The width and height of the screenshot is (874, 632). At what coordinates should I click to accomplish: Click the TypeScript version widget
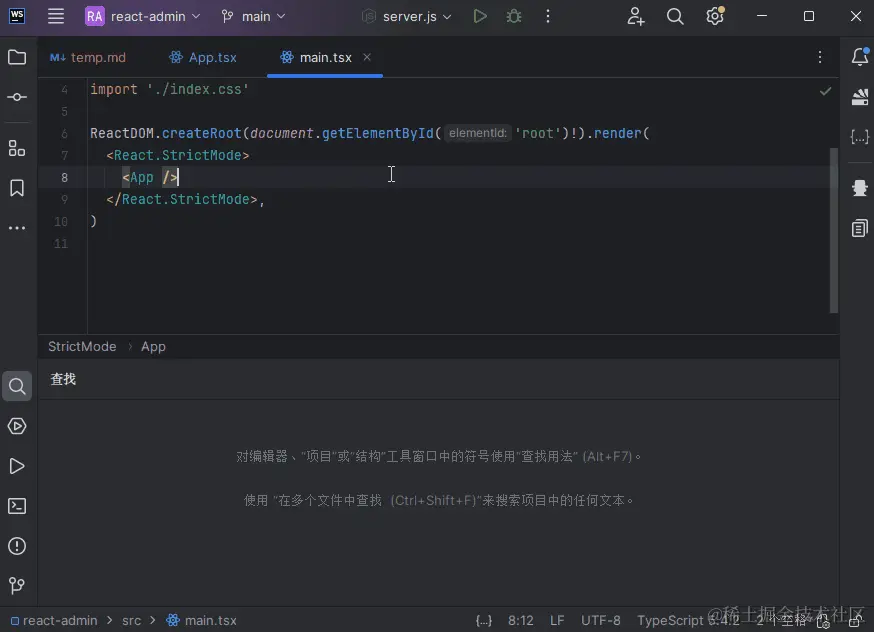(688, 620)
